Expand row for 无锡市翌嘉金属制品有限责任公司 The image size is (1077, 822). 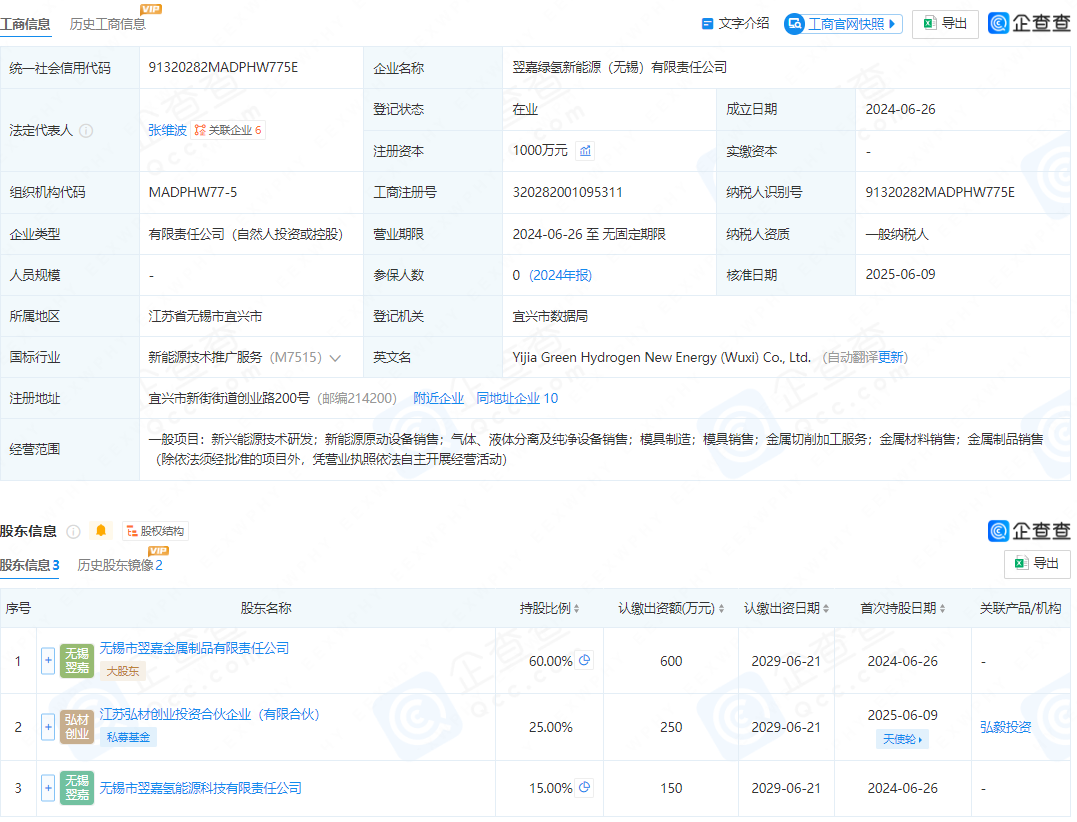(x=48, y=661)
